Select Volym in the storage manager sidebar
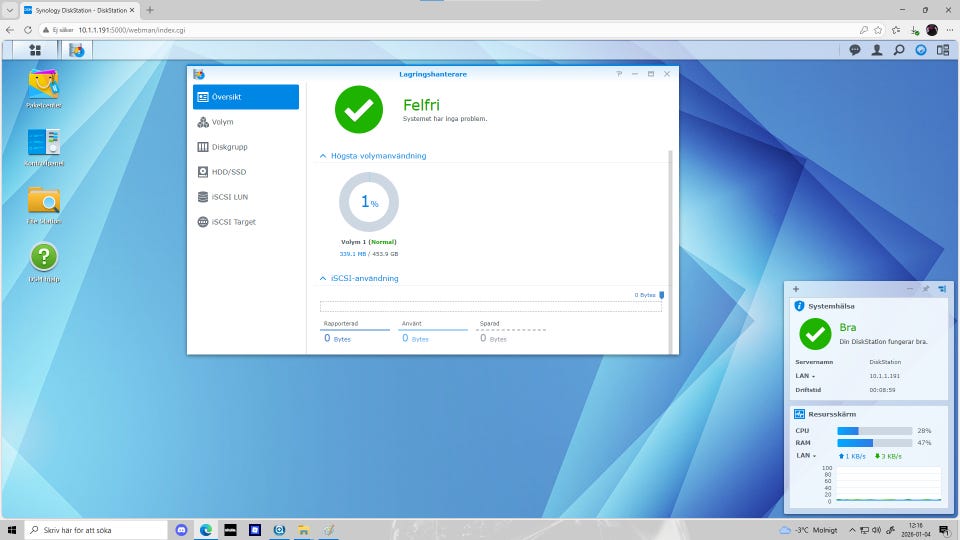 pyautogui.click(x=222, y=122)
